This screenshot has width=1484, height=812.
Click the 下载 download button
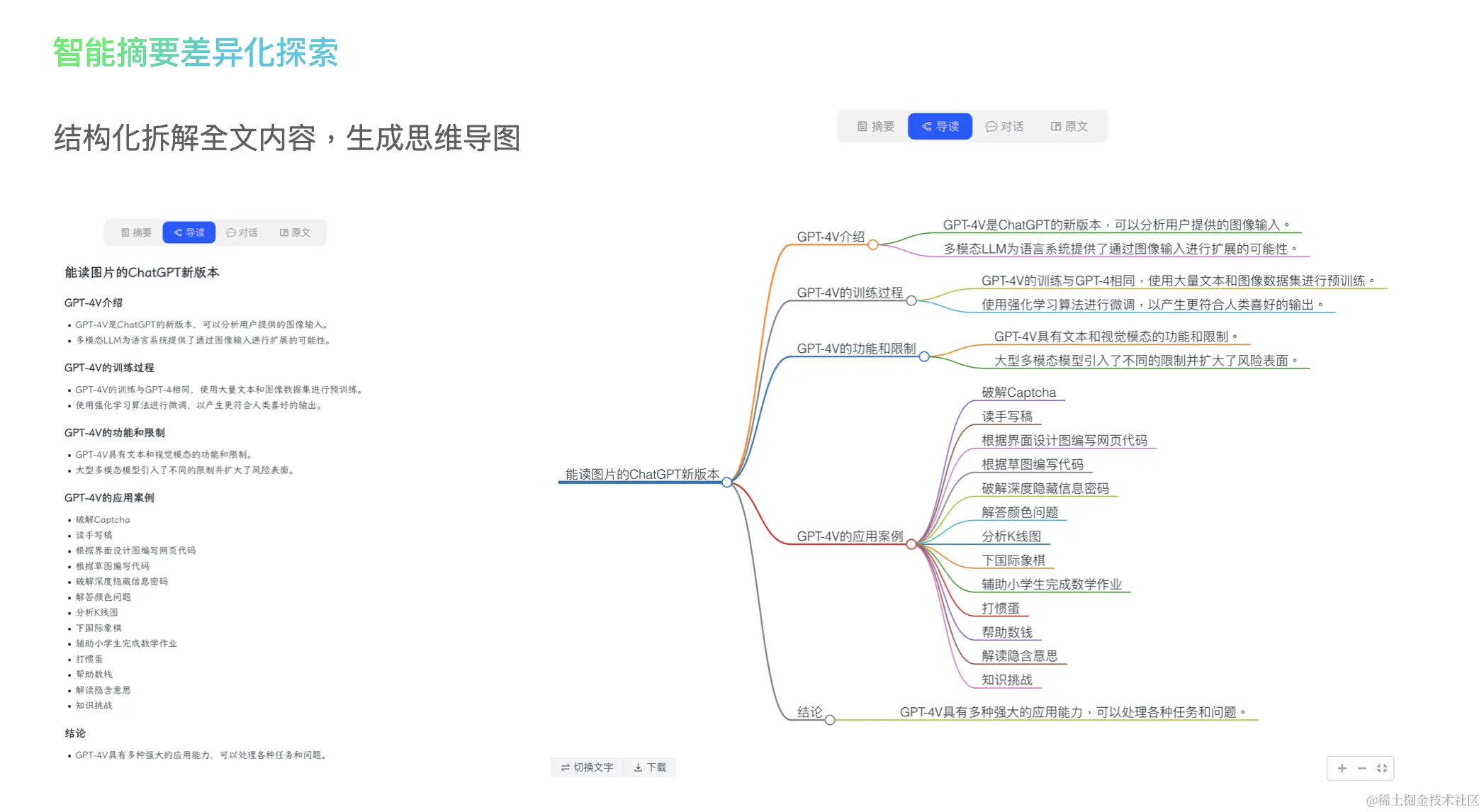coord(650,767)
